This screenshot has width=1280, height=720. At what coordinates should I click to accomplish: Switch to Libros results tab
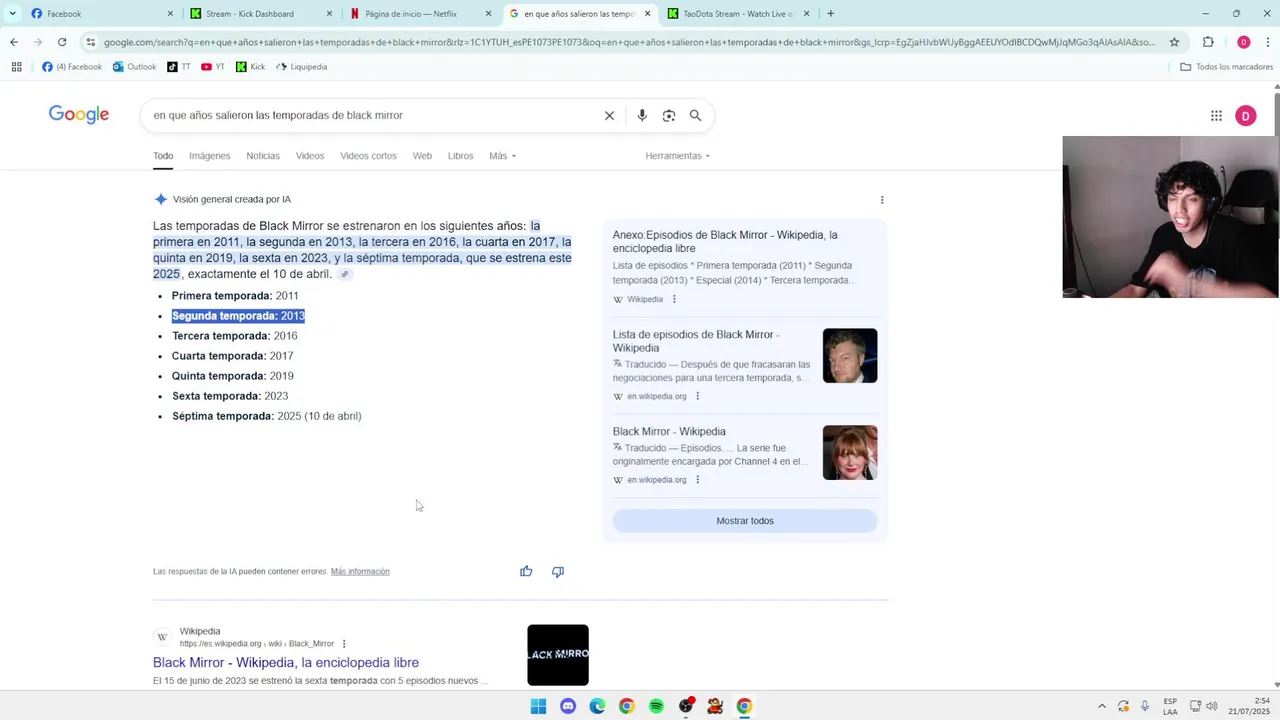[460, 156]
